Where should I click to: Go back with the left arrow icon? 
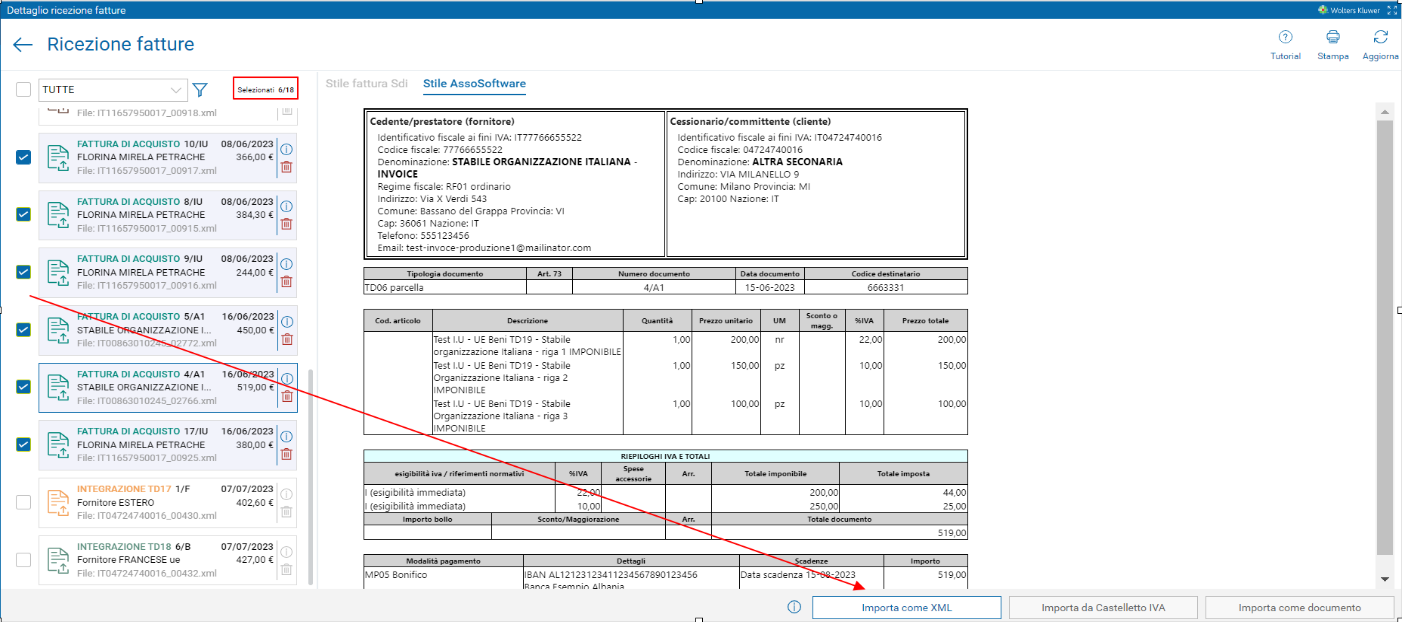(23, 45)
